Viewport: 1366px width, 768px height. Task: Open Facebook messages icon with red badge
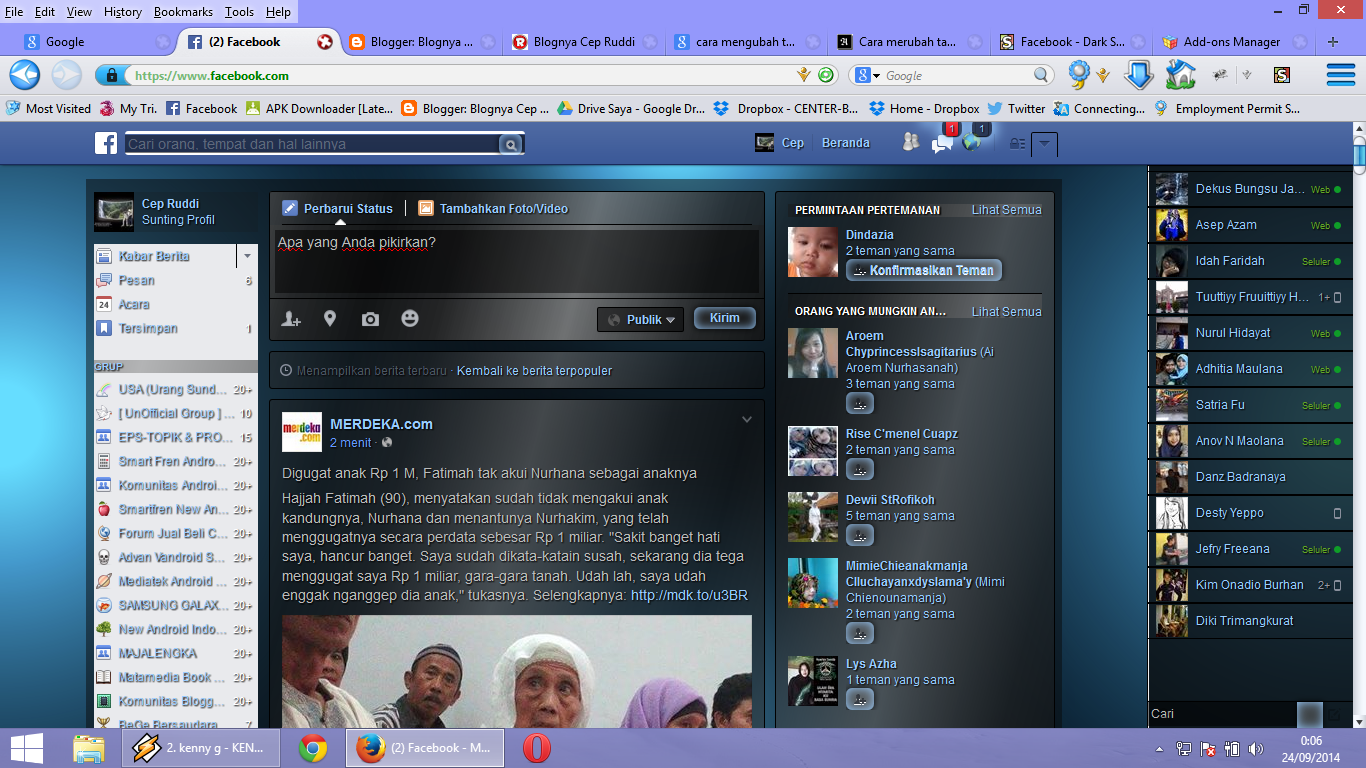(x=942, y=143)
